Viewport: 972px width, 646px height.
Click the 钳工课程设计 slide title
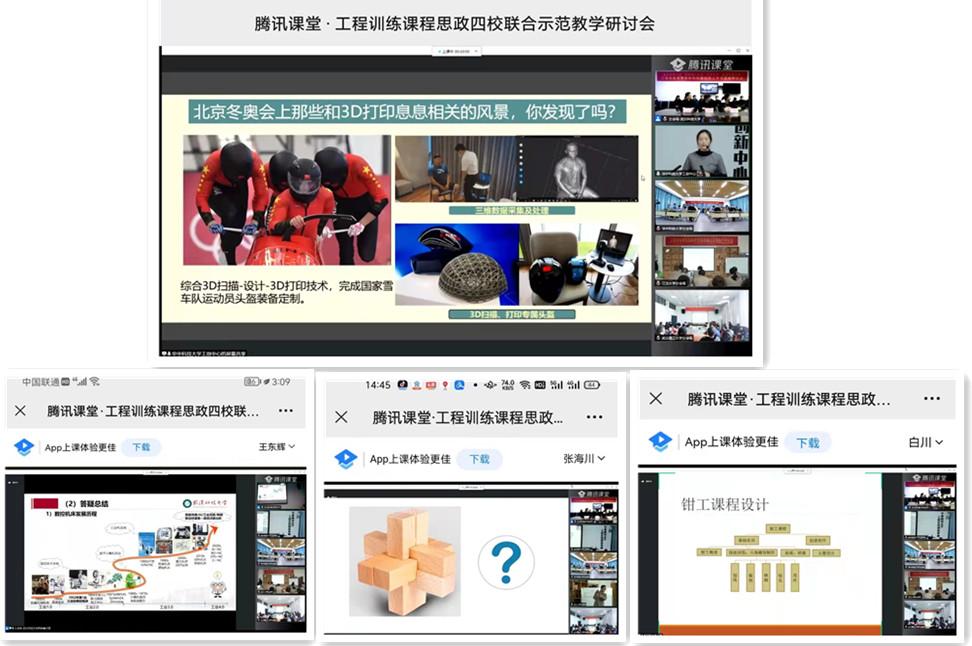coord(725,503)
